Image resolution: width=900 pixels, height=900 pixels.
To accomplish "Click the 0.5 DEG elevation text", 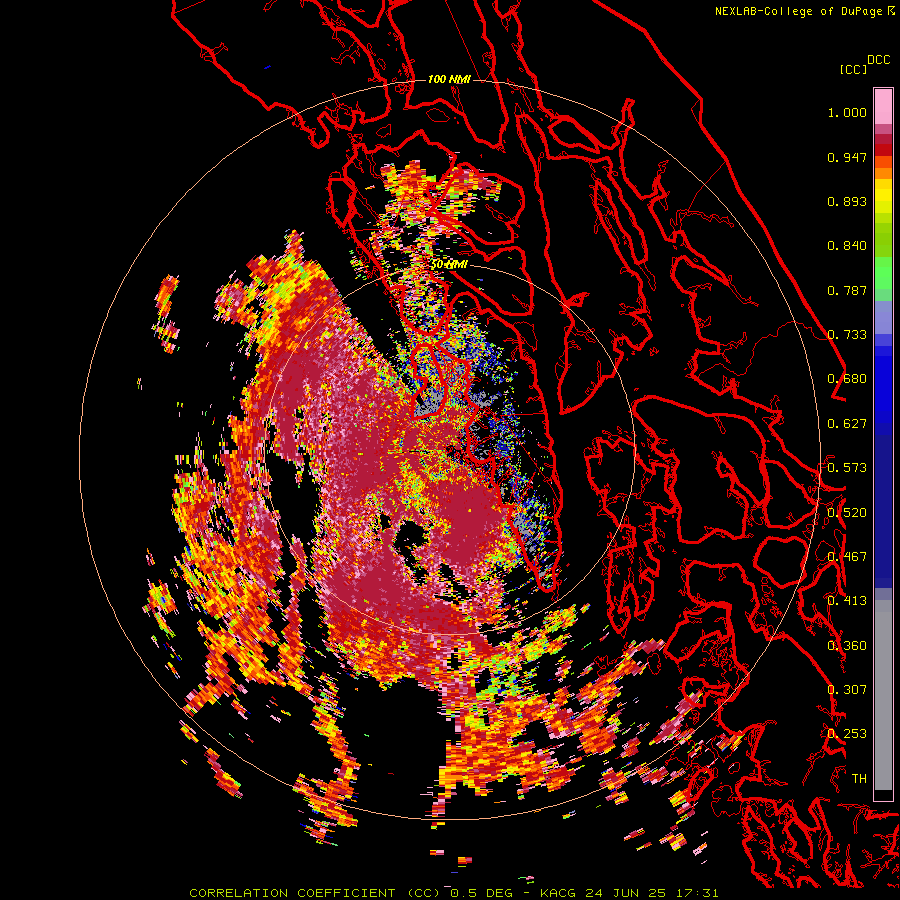I will click(x=483, y=893).
